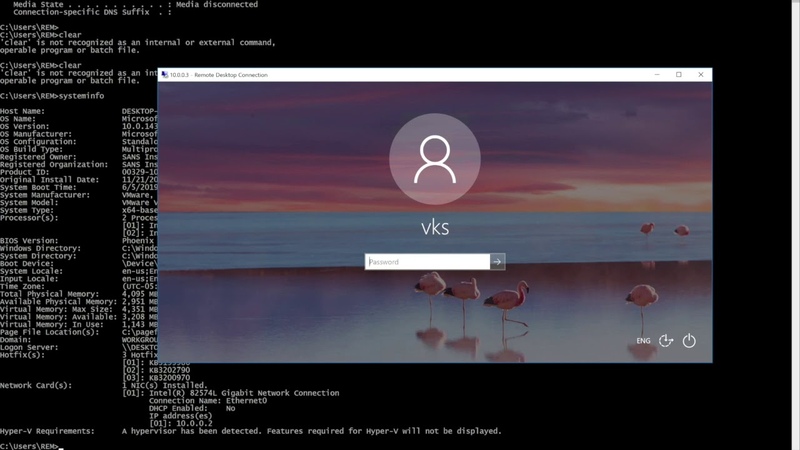Screen dimensions: 800x450
Task: Click the Remote Desktop Connection title icon
Action: pos(164,75)
